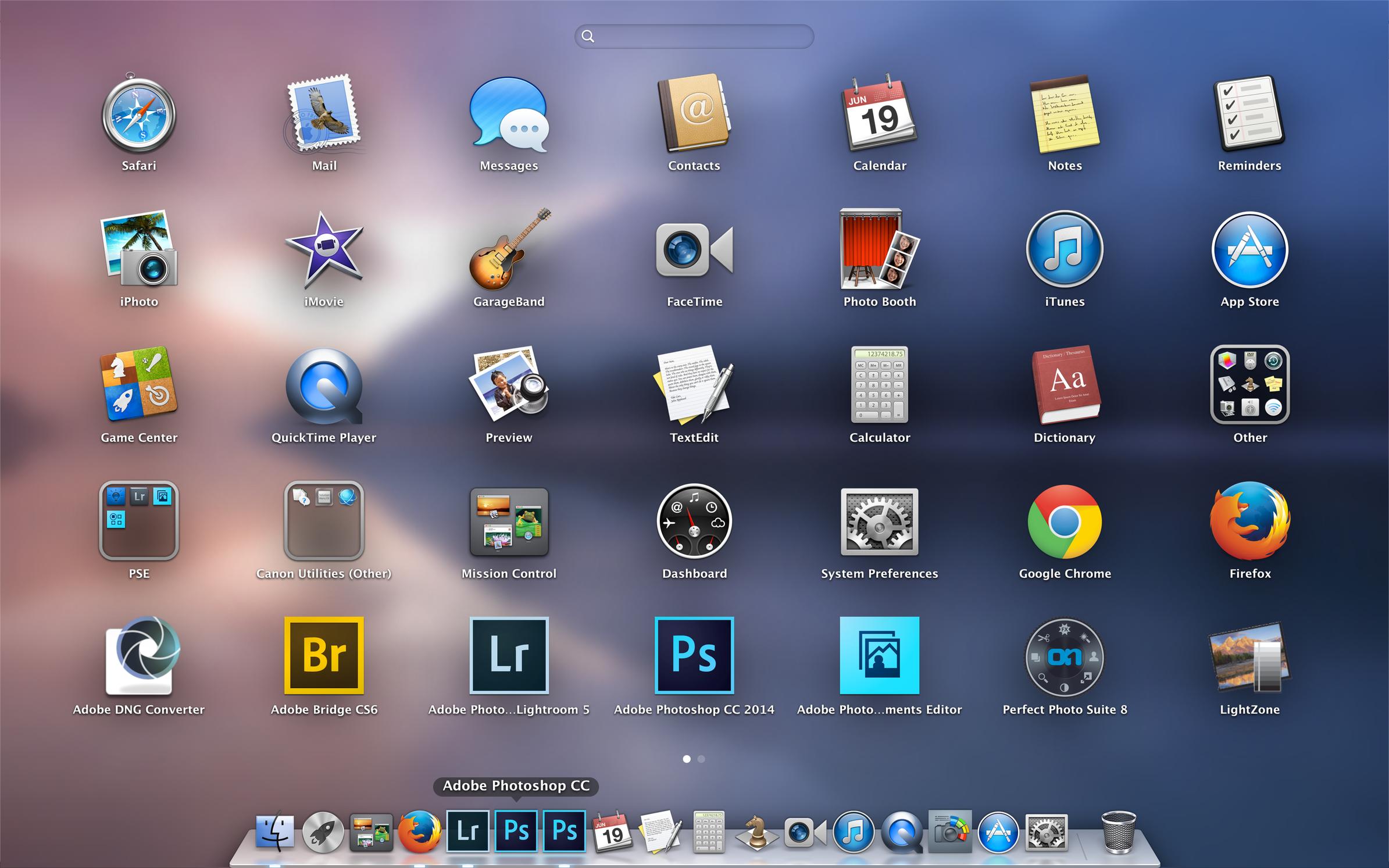This screenshot has height=868, width=1389.
Task: Open Adobe Photoshop CC 2014 in Launchpad
Action: 694,655
